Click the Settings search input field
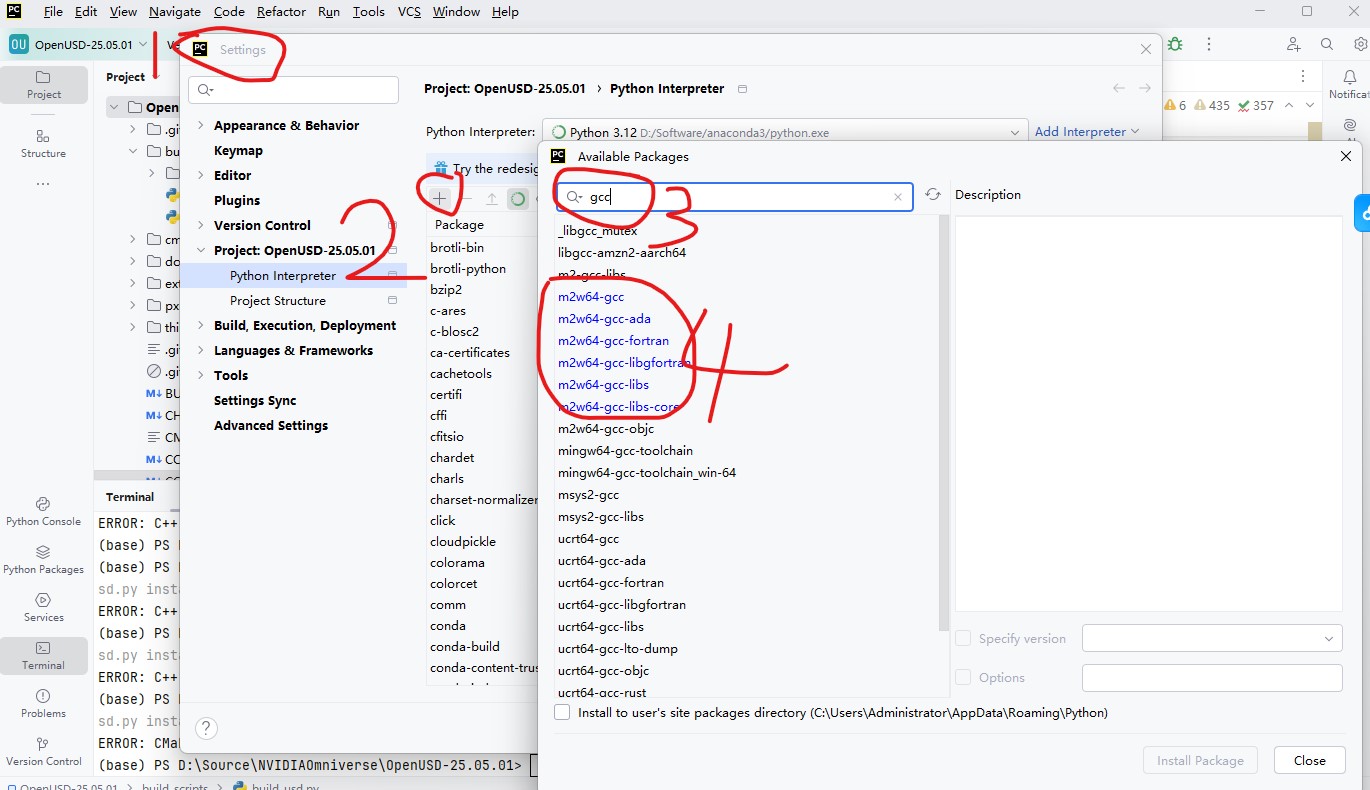This screenshot has height=790, width=1370. tap(293, 89)
